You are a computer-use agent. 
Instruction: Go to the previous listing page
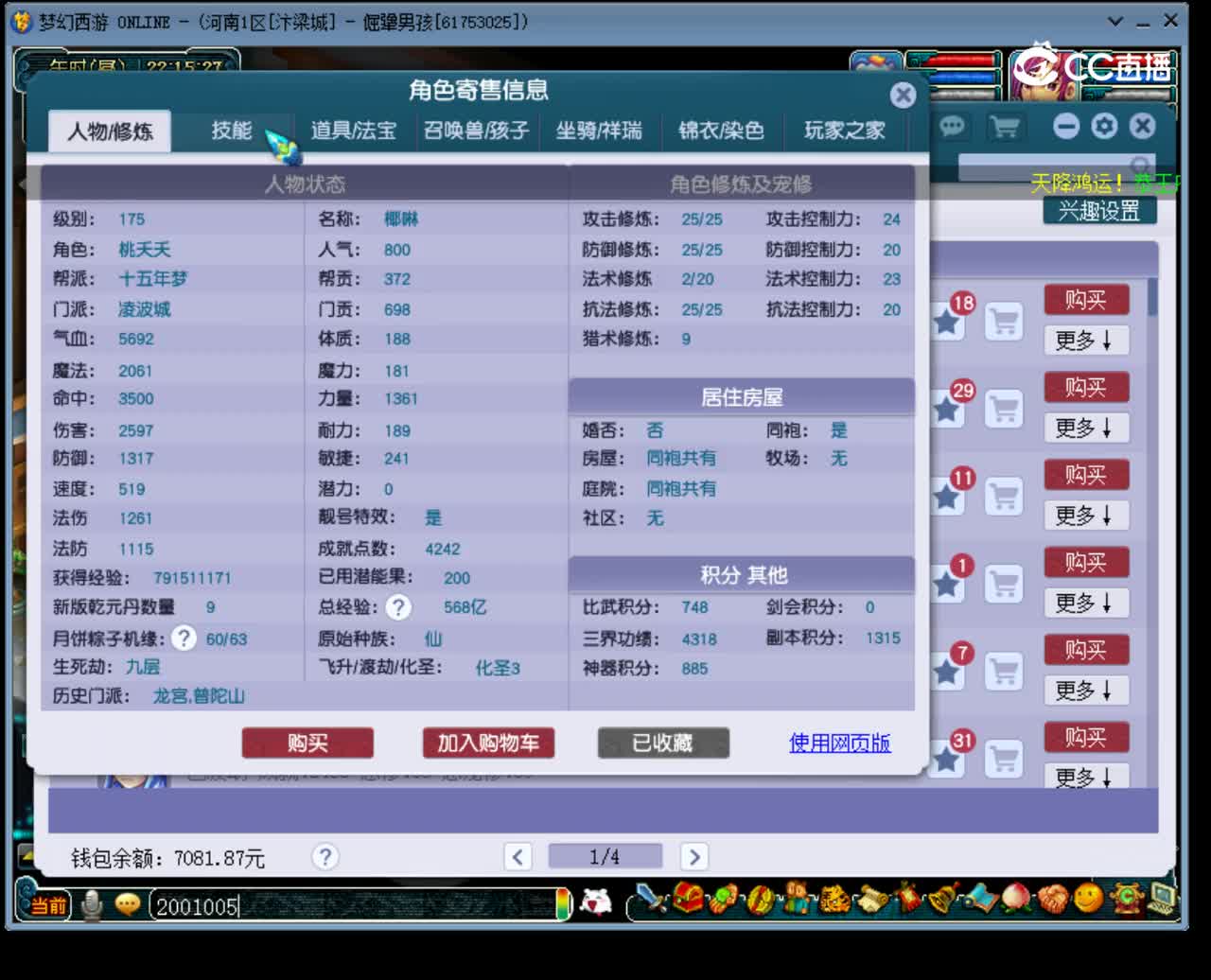click(x=518, y=857)
